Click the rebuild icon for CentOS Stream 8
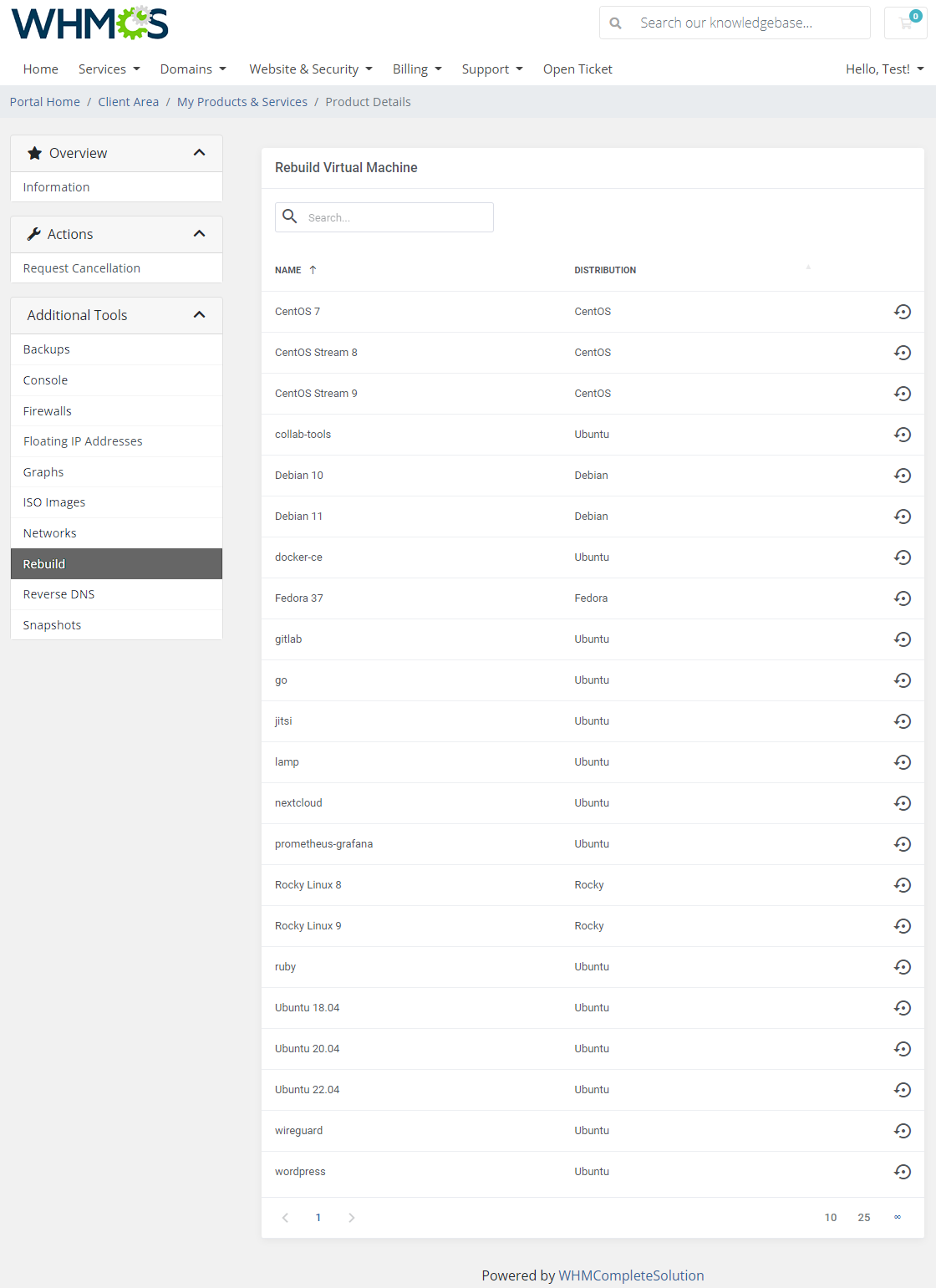This screenshot has height=1288, width=936. click(x=902, y=353)
